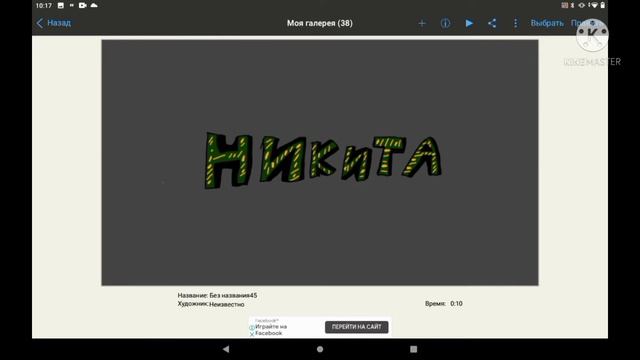640x360 pixels.
Task: Tap the clock showing 10:17
Action: click(44, 6)
